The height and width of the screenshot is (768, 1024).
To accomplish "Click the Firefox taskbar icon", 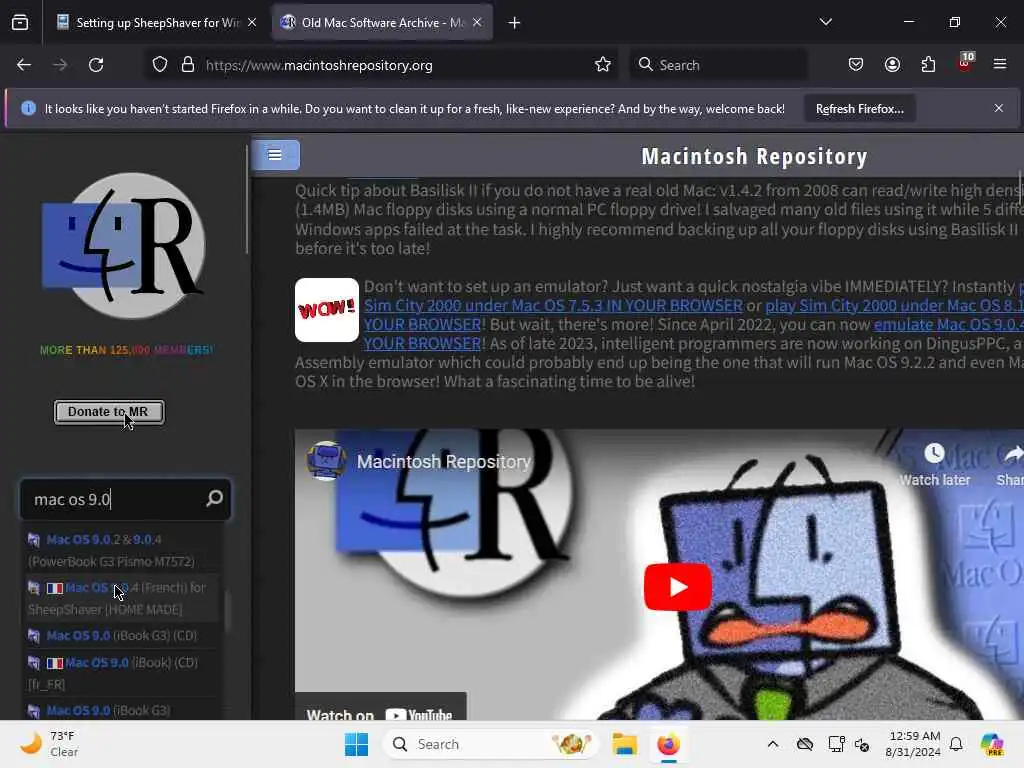I will coord(668,744).
